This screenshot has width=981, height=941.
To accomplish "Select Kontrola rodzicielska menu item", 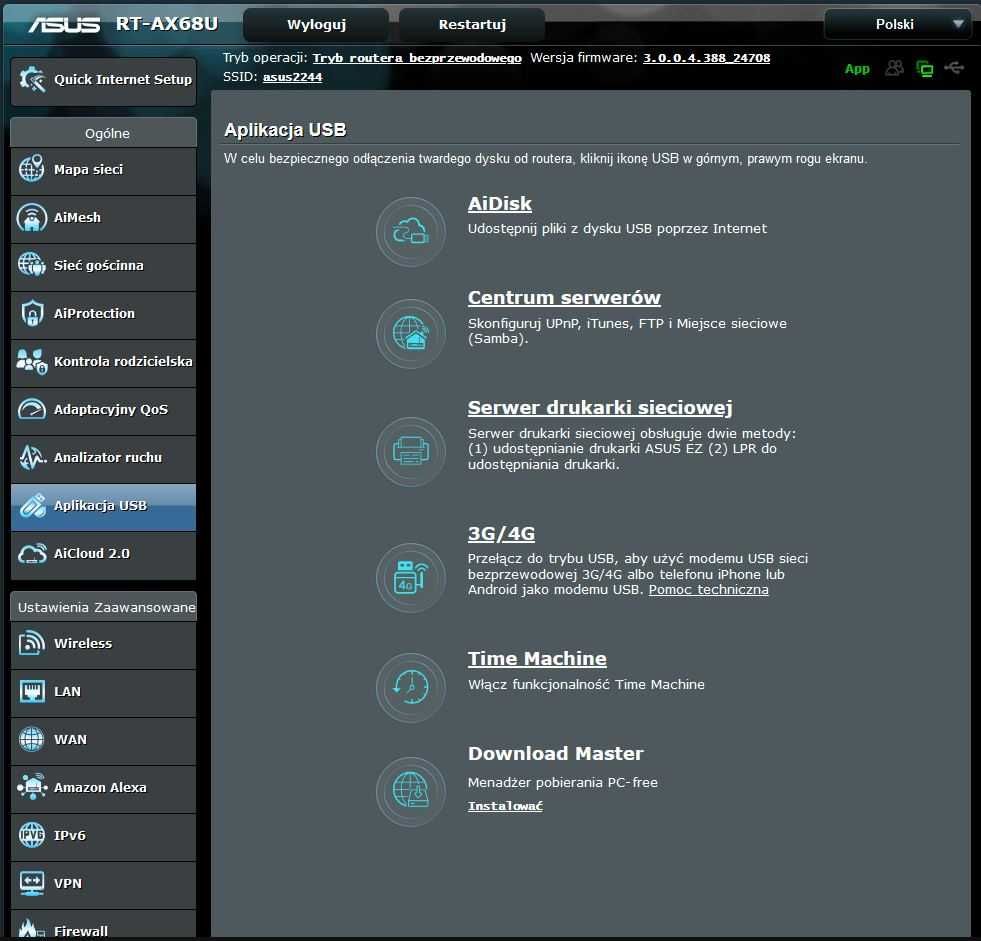I will 103,362.
